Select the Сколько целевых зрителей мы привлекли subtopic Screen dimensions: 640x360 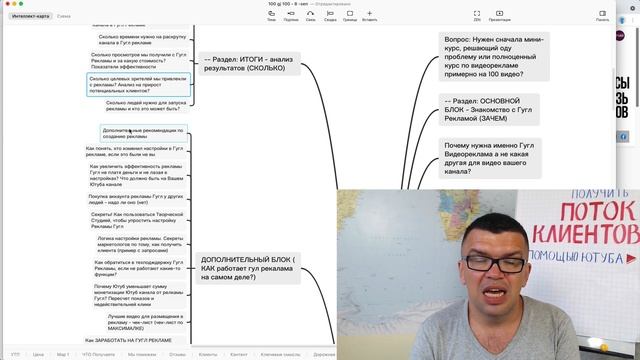point(138,84)
